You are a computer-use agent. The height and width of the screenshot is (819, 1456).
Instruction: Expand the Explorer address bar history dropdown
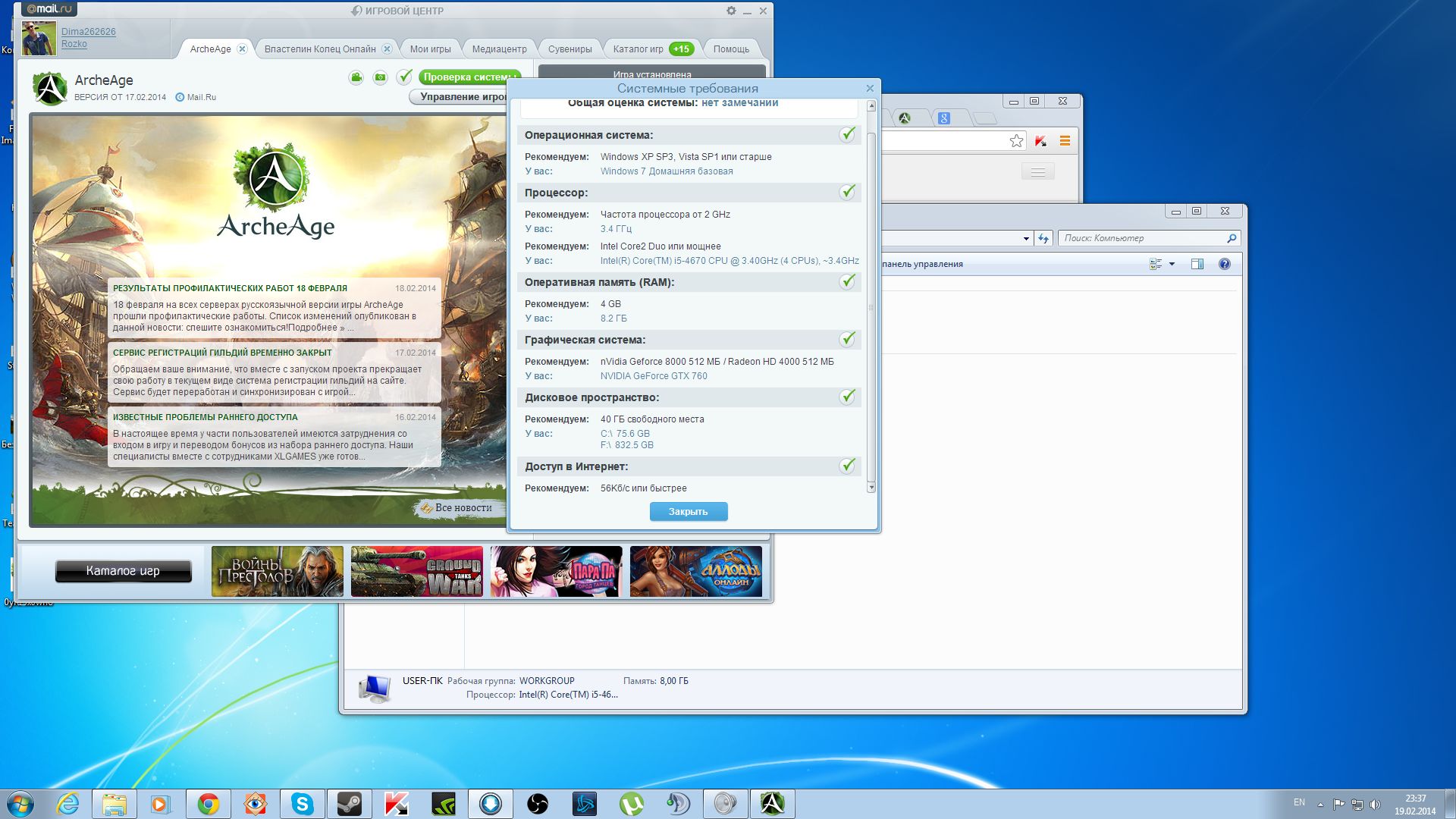click(1026, 238)
